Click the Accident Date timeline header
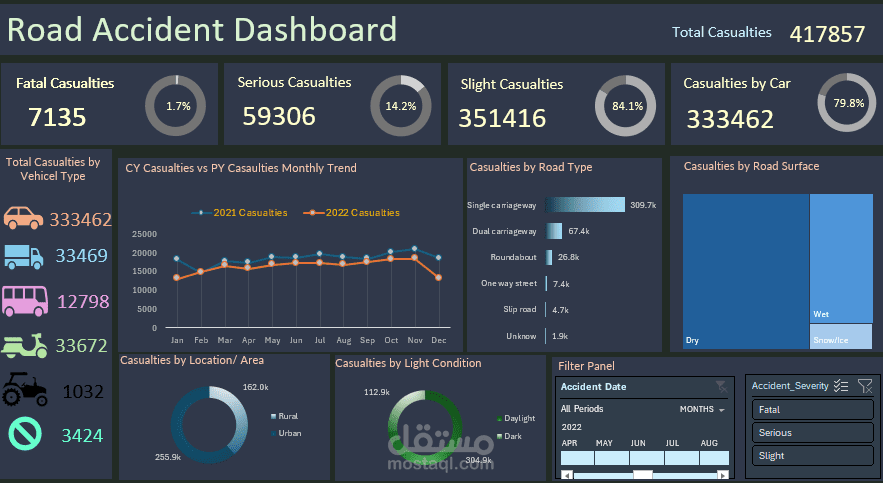Screen dimensions: 883x483 pyautogui.click(x=594, y=387)
